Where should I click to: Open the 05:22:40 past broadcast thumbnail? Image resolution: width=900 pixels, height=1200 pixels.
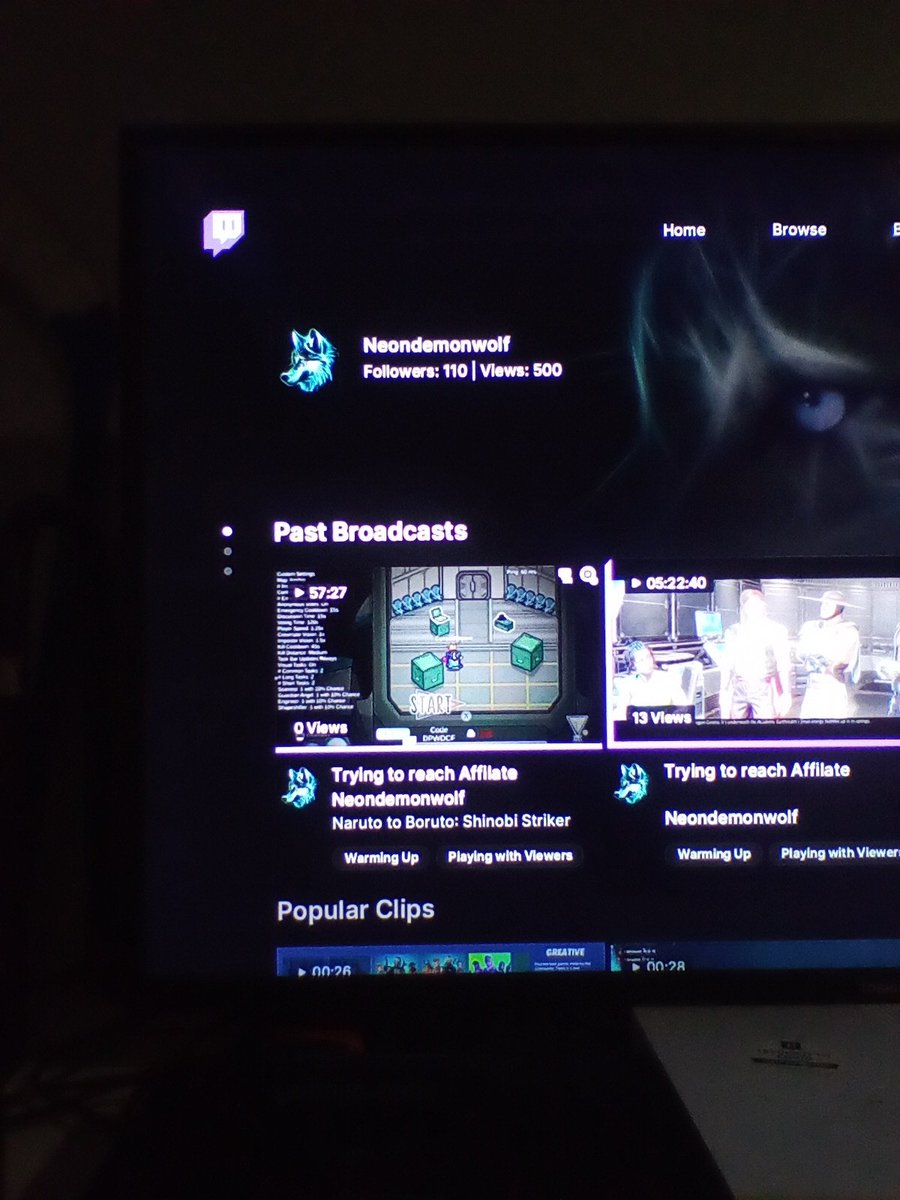pyautogui.click(x=755, y=652)
